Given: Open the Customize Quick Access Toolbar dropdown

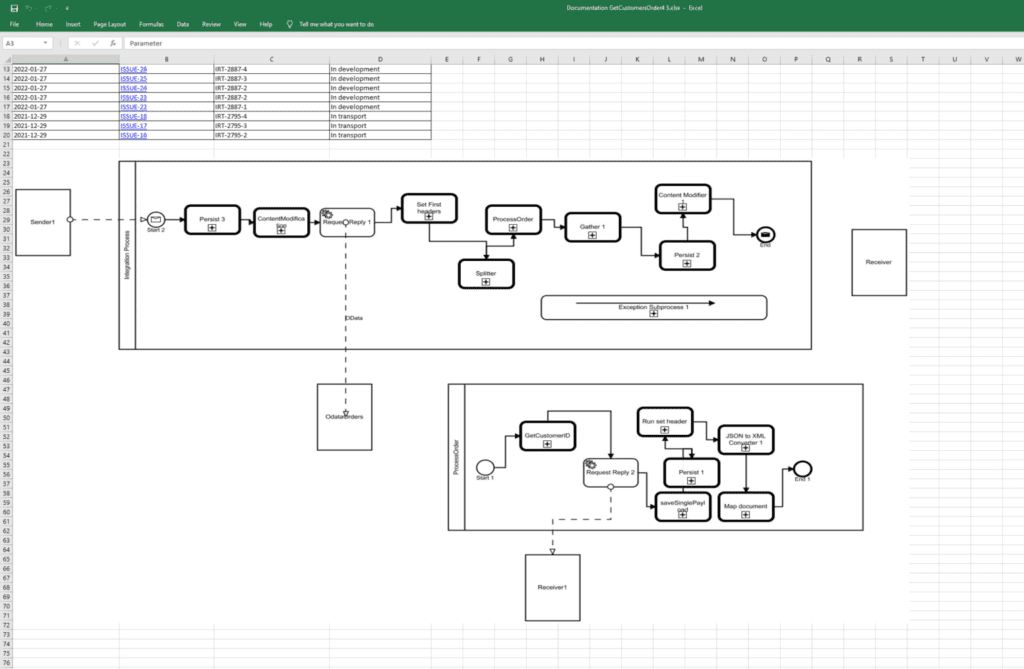Looking at the screenshot, I should pyautogui.click(x=67, y=8).
